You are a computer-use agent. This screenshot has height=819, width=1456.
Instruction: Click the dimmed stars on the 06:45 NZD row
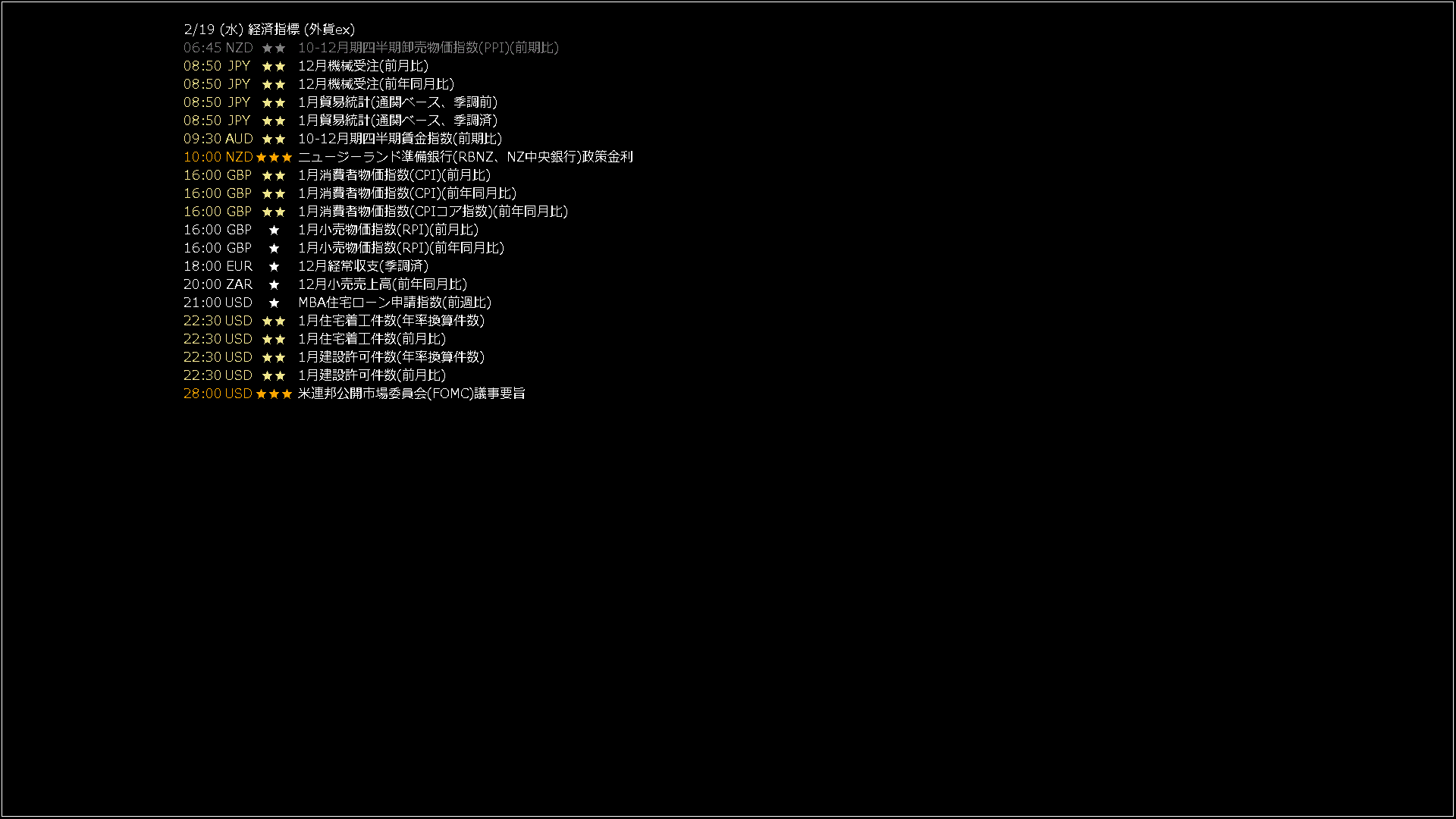click(274, 48)
